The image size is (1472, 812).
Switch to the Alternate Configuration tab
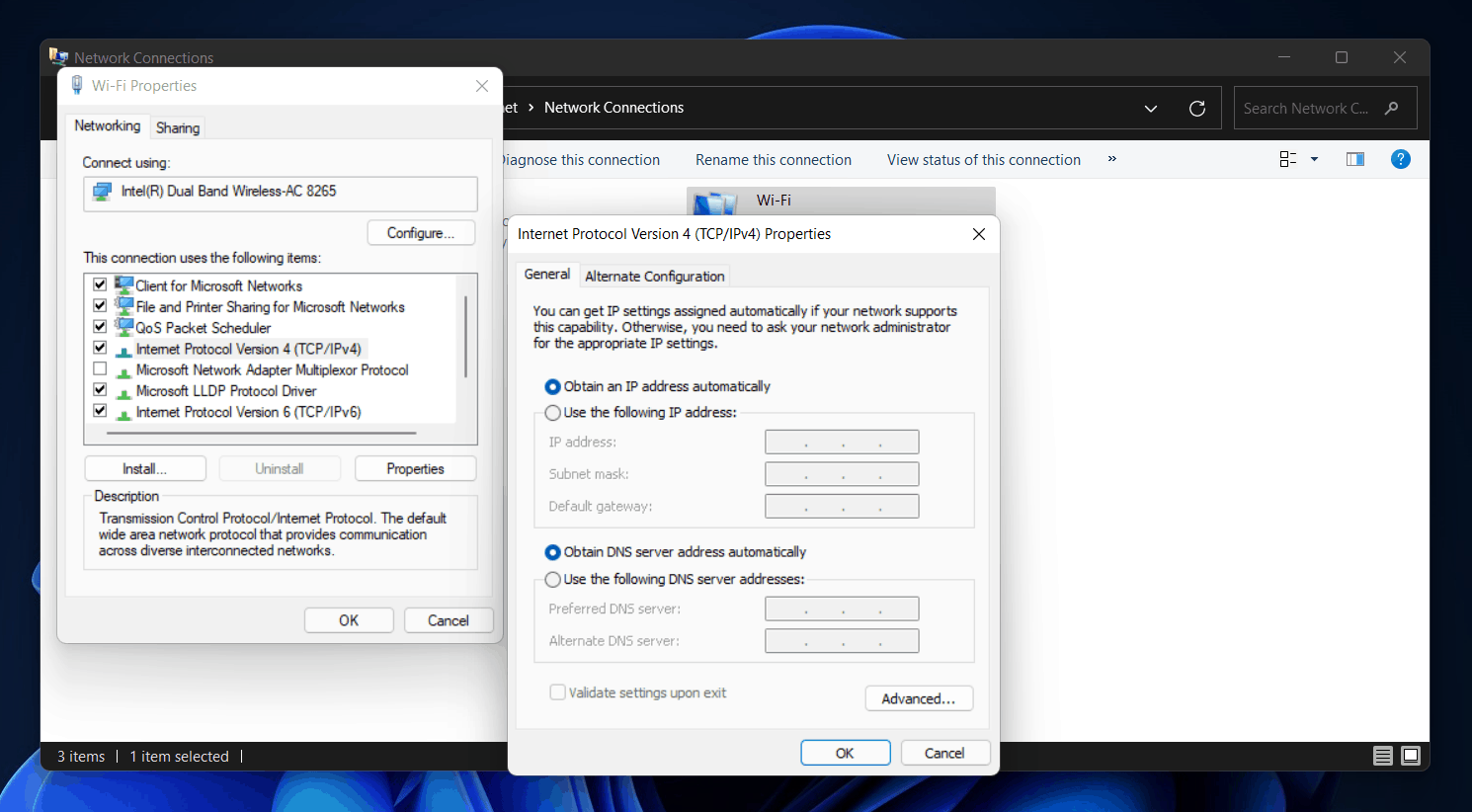tap(654, 277)
